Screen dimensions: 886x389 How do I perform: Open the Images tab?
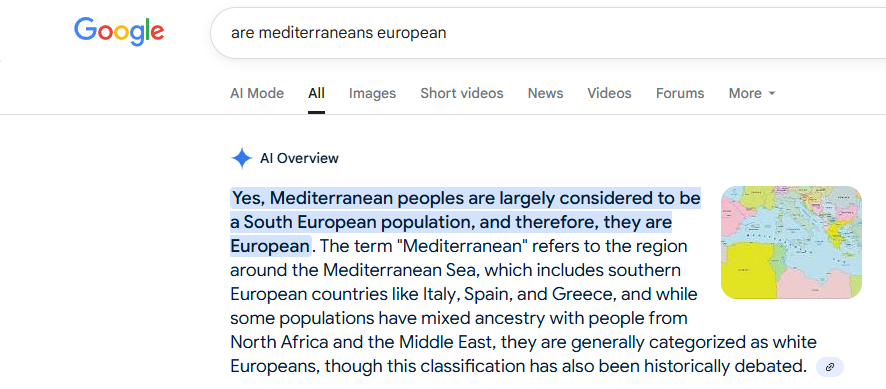click(372, 93)
